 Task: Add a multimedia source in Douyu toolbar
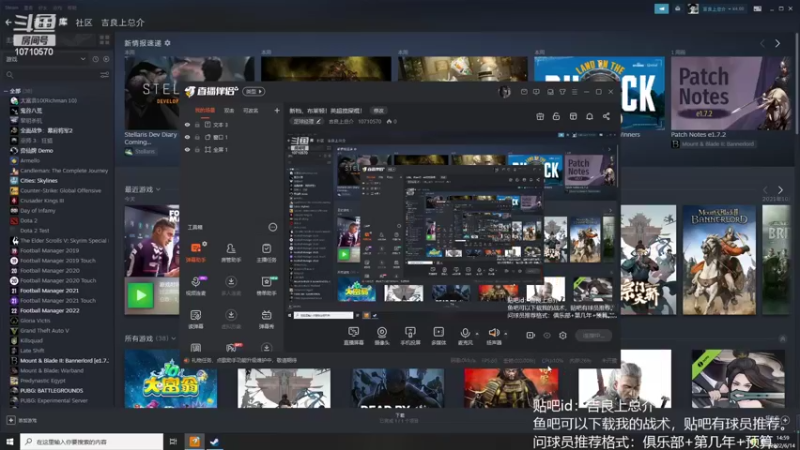[438, 335]
